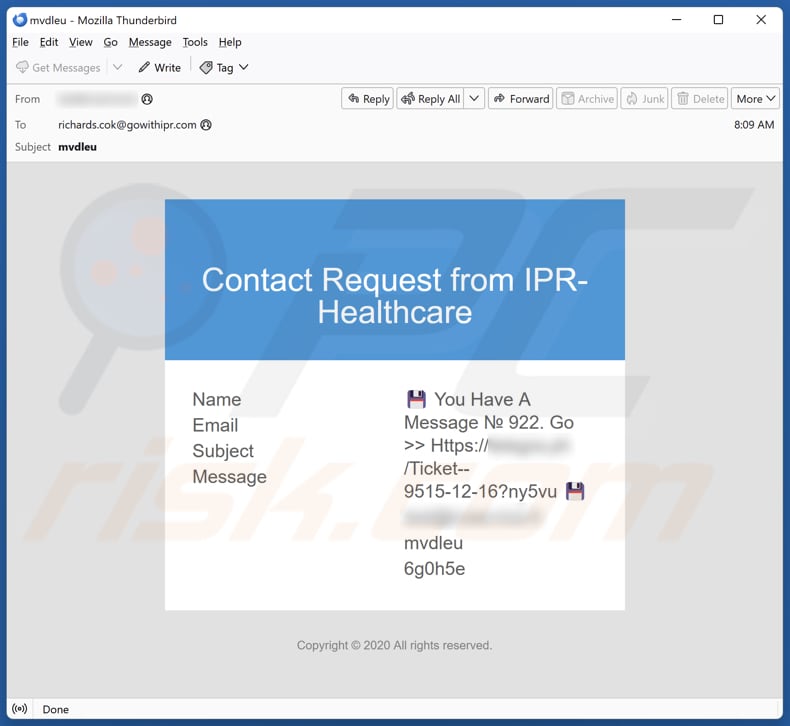790x726 pixels.
Task: Click the 'Name' field label
Action: click(217, 400)
